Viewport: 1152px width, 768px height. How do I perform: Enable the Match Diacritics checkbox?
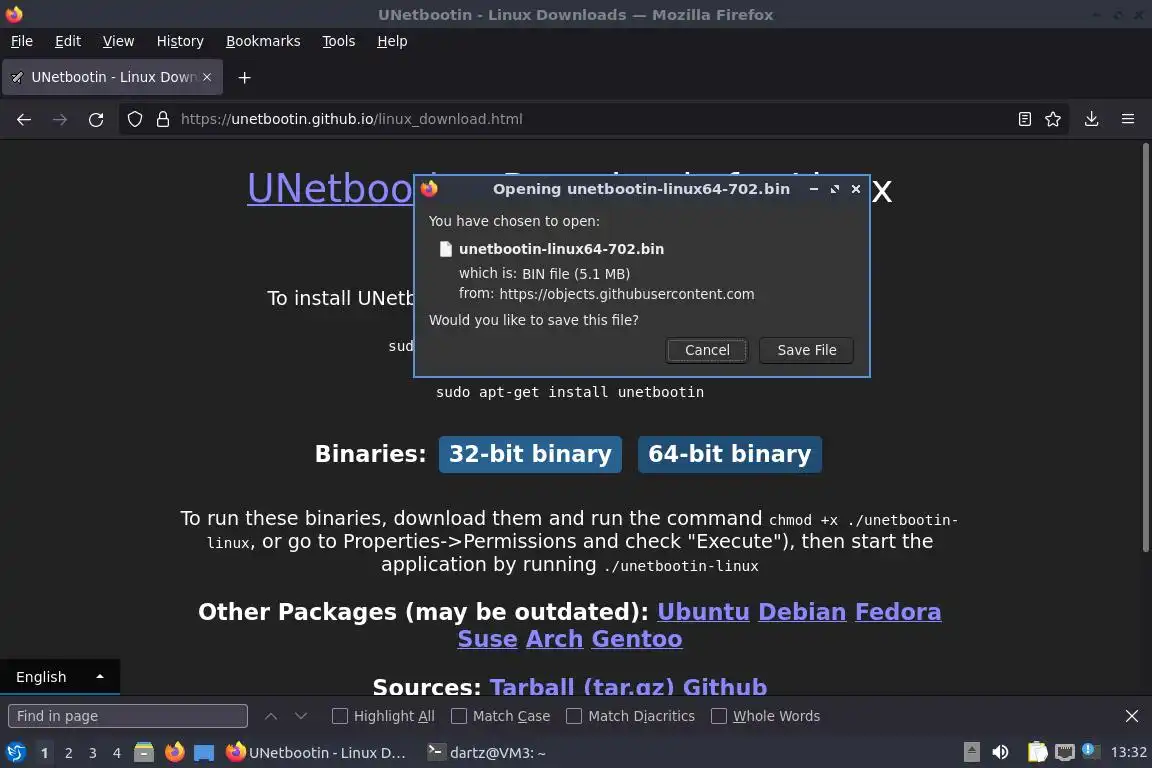(x=574, y=716)
